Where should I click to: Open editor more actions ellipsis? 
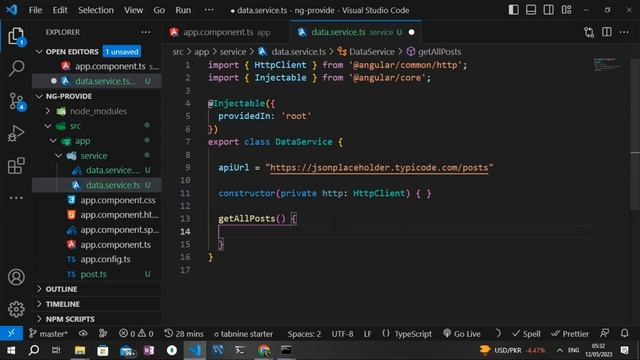click(x=624, y=32)
